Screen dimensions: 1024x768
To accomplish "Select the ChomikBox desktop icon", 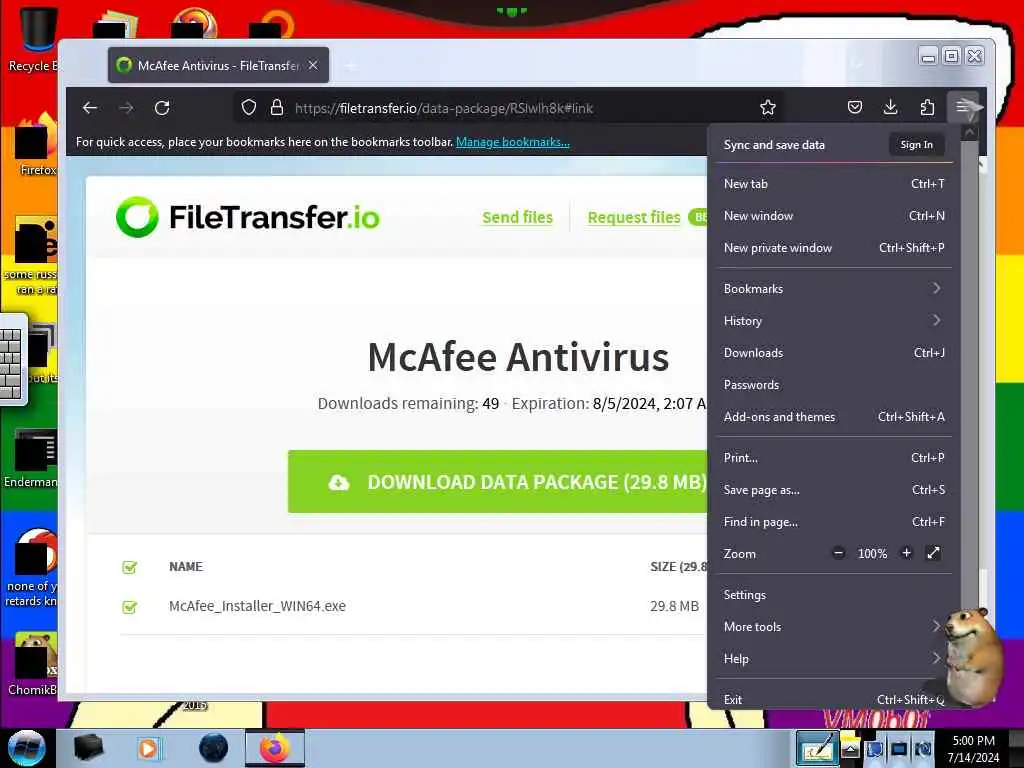I will pyautogui.click(x=33, y=664).
